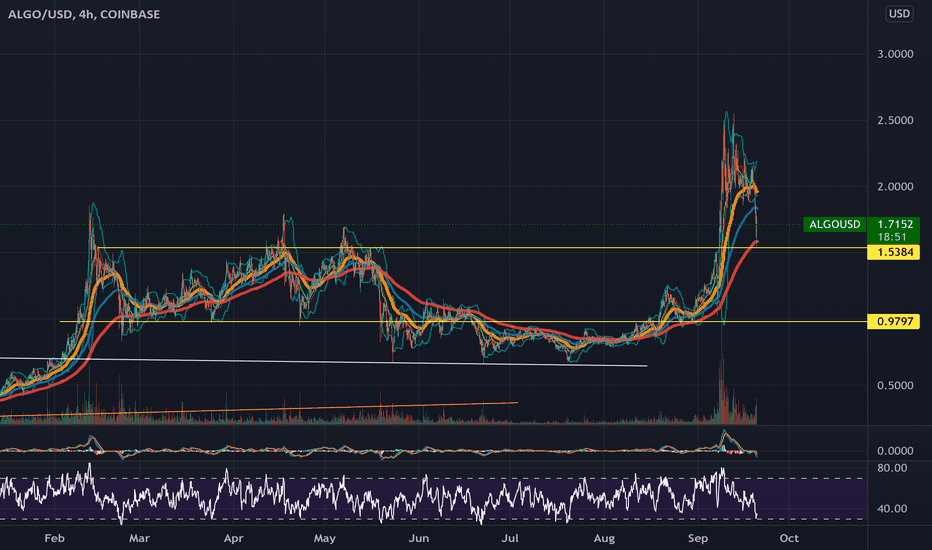Viewport: 932px width, 550px height.
Task: Click the 80.00 RSI axis value
Action: [x=892, y=468]
